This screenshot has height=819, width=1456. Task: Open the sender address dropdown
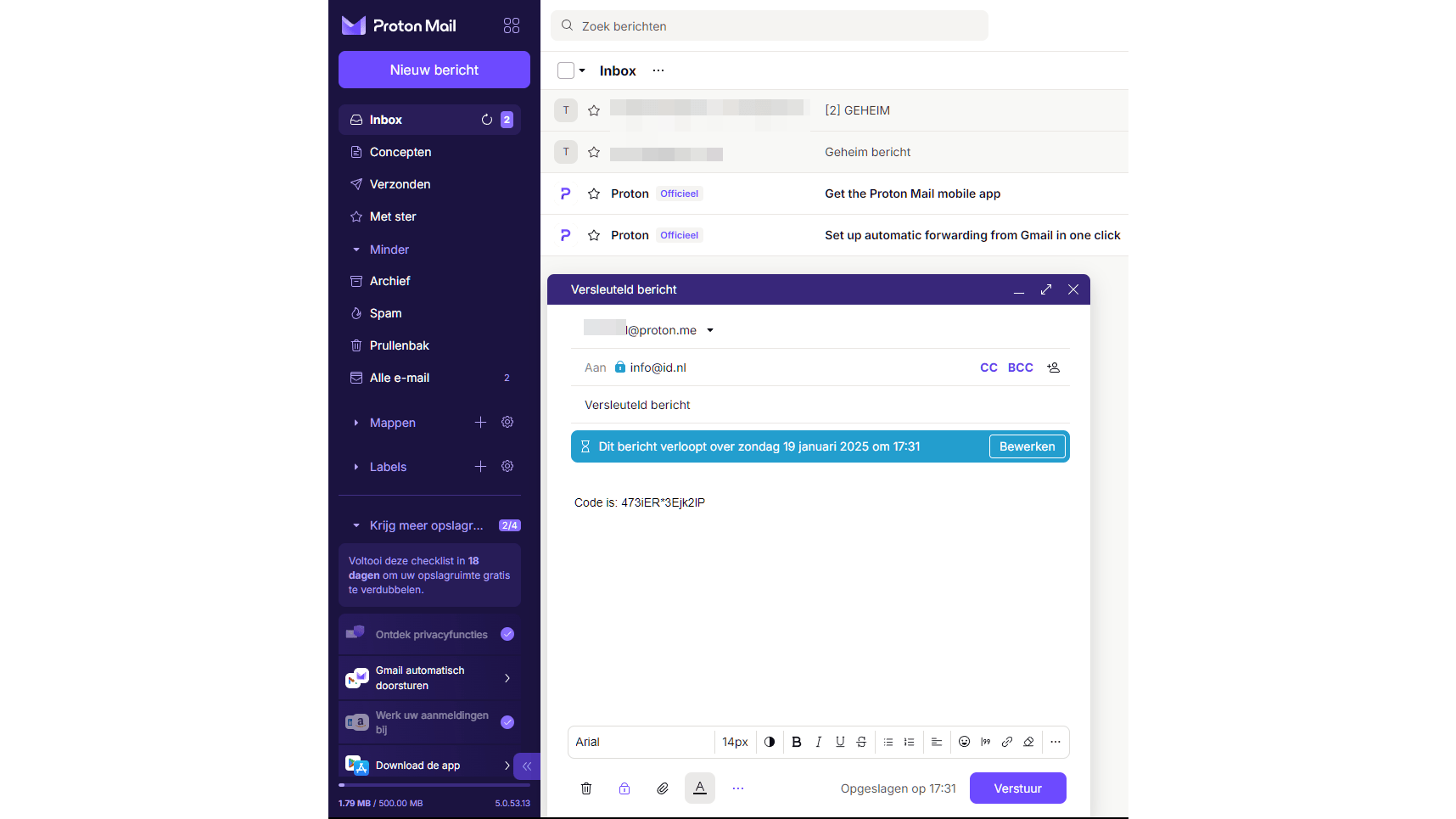pos(710,330)
